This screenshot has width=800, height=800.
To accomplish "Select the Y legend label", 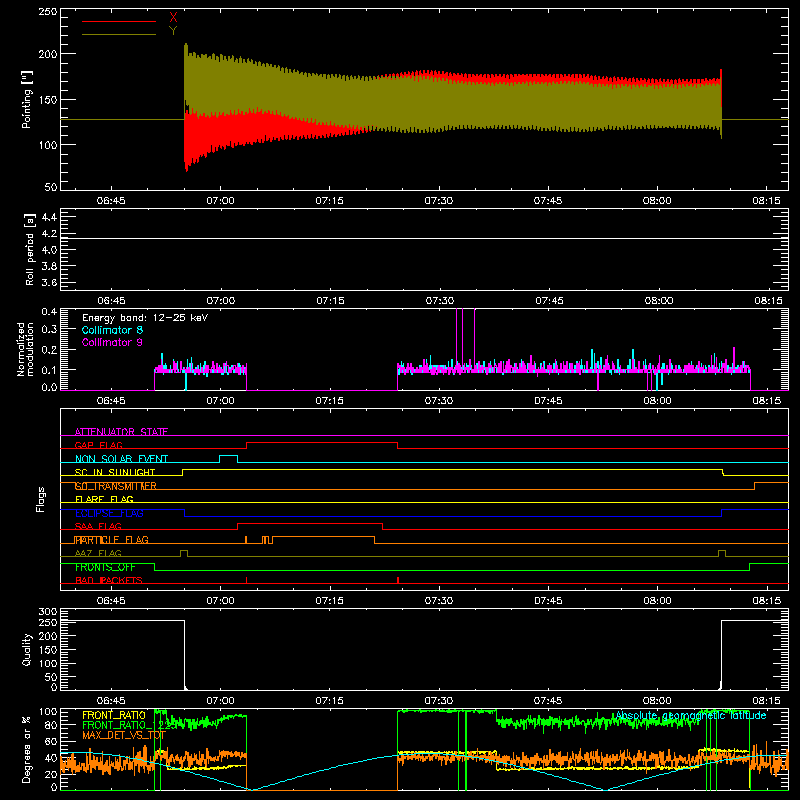I will click(x=173, y=31).
